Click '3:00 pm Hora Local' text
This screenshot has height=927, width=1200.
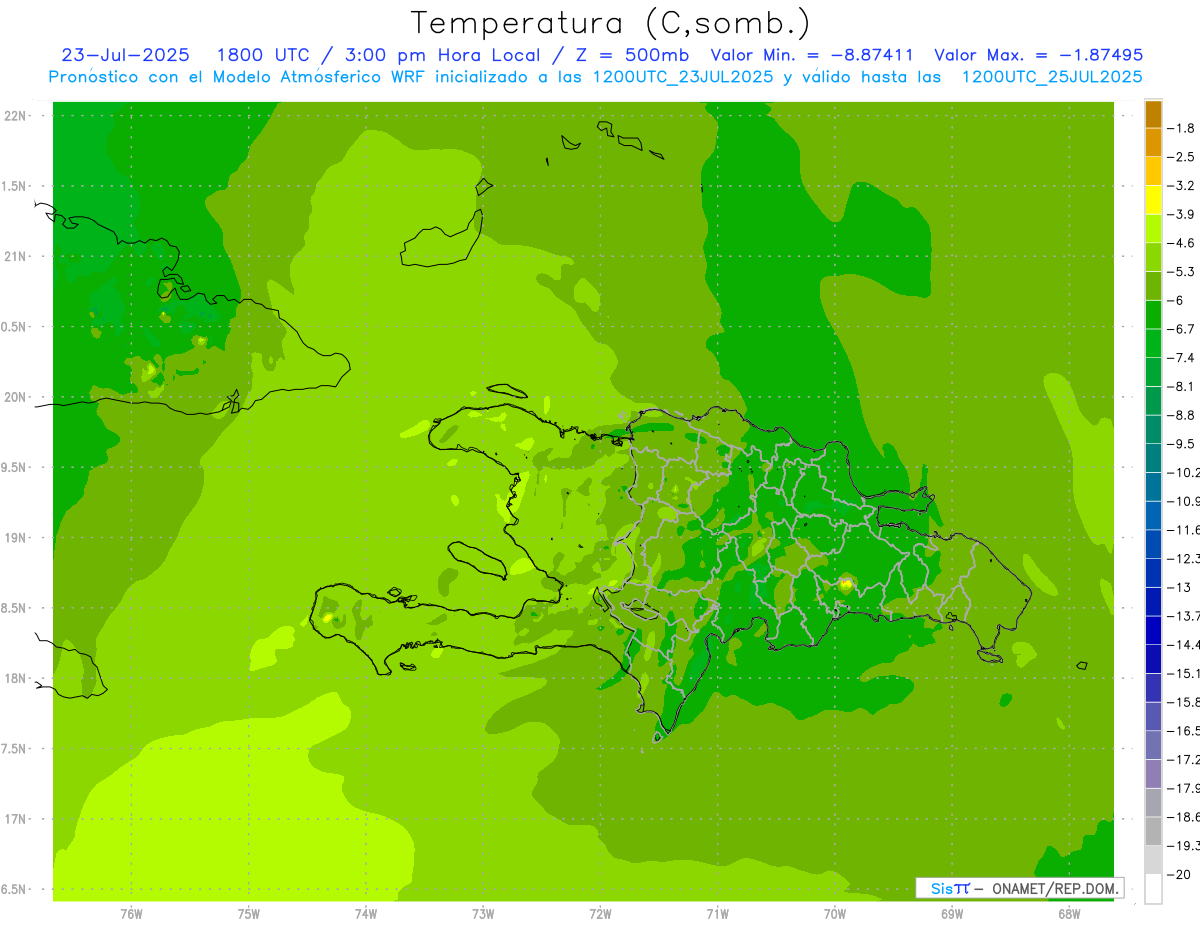[452, 55]
